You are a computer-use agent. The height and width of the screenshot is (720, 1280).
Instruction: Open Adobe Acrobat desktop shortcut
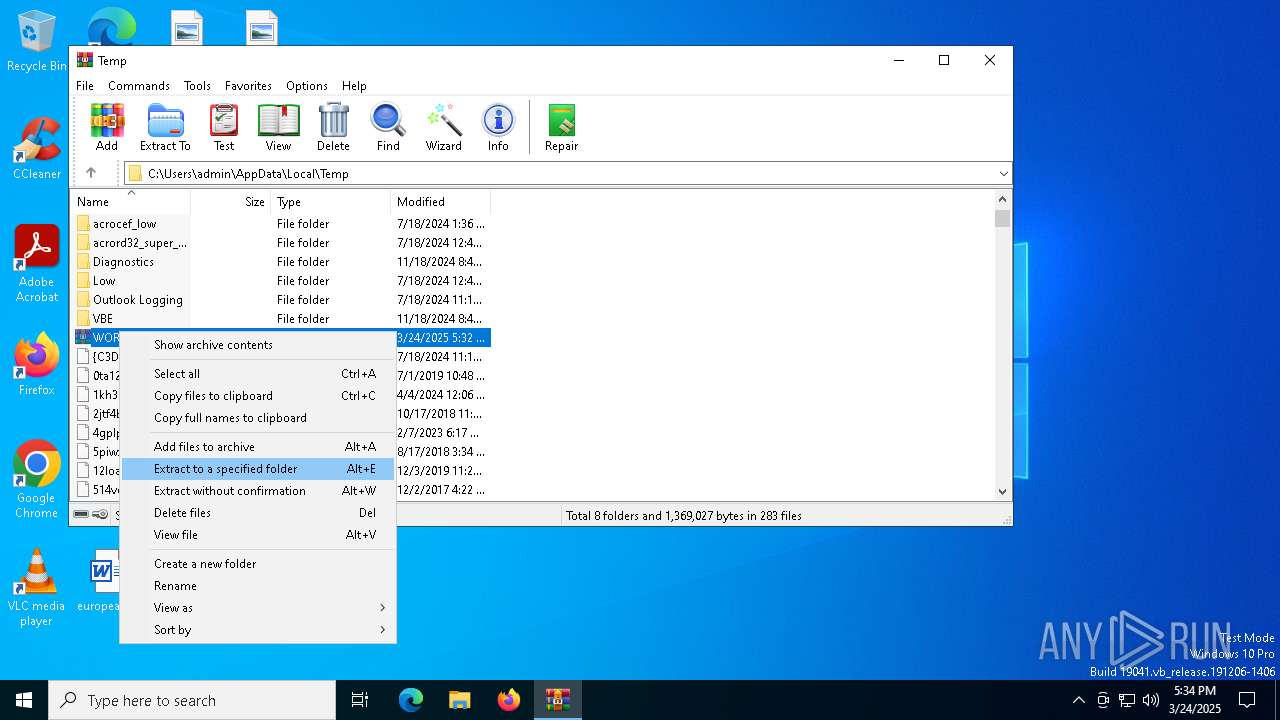(37, 264)
